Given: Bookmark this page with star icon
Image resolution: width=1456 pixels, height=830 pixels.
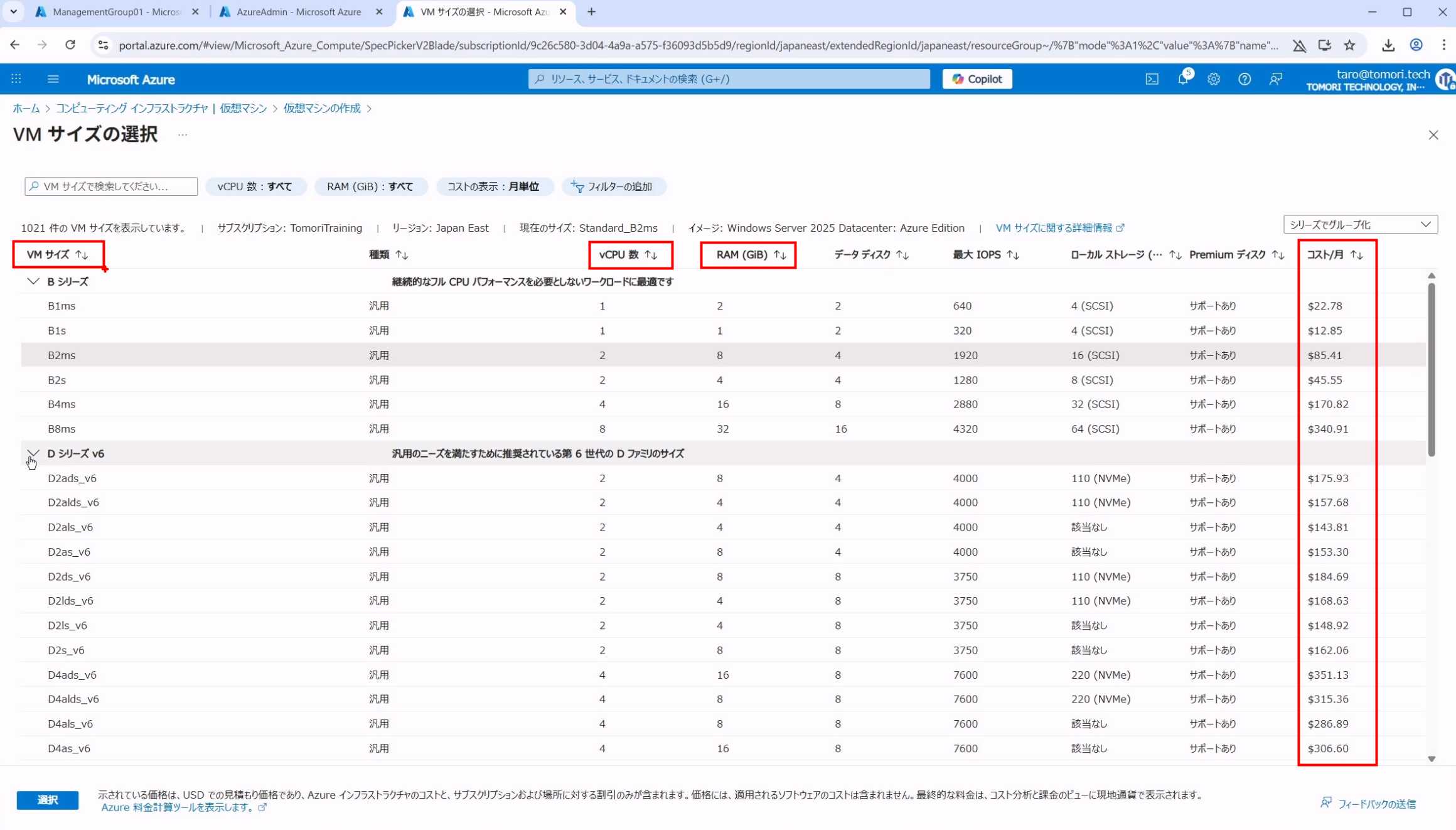Looking at the screenshot, I should [x=1349, y=45].
